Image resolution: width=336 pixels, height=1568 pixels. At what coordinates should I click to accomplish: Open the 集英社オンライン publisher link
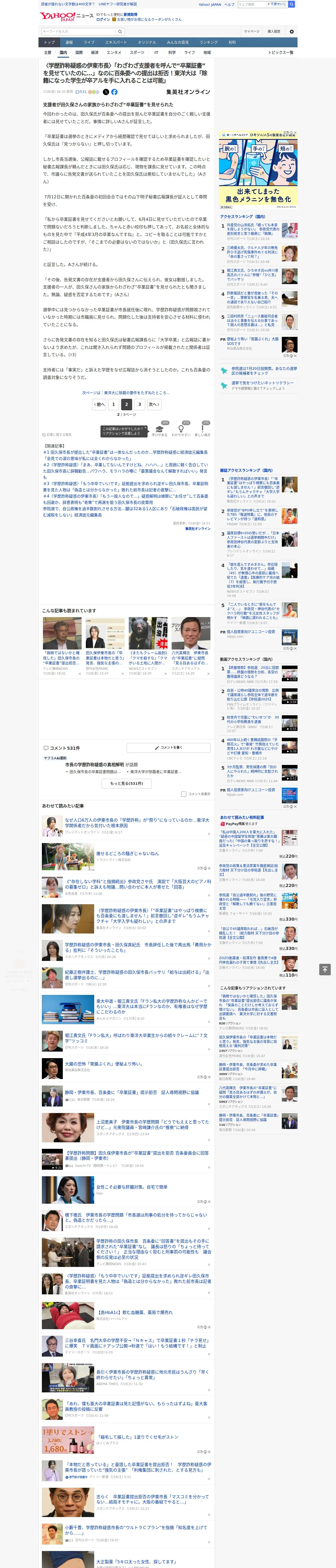(x=188, y=92)
